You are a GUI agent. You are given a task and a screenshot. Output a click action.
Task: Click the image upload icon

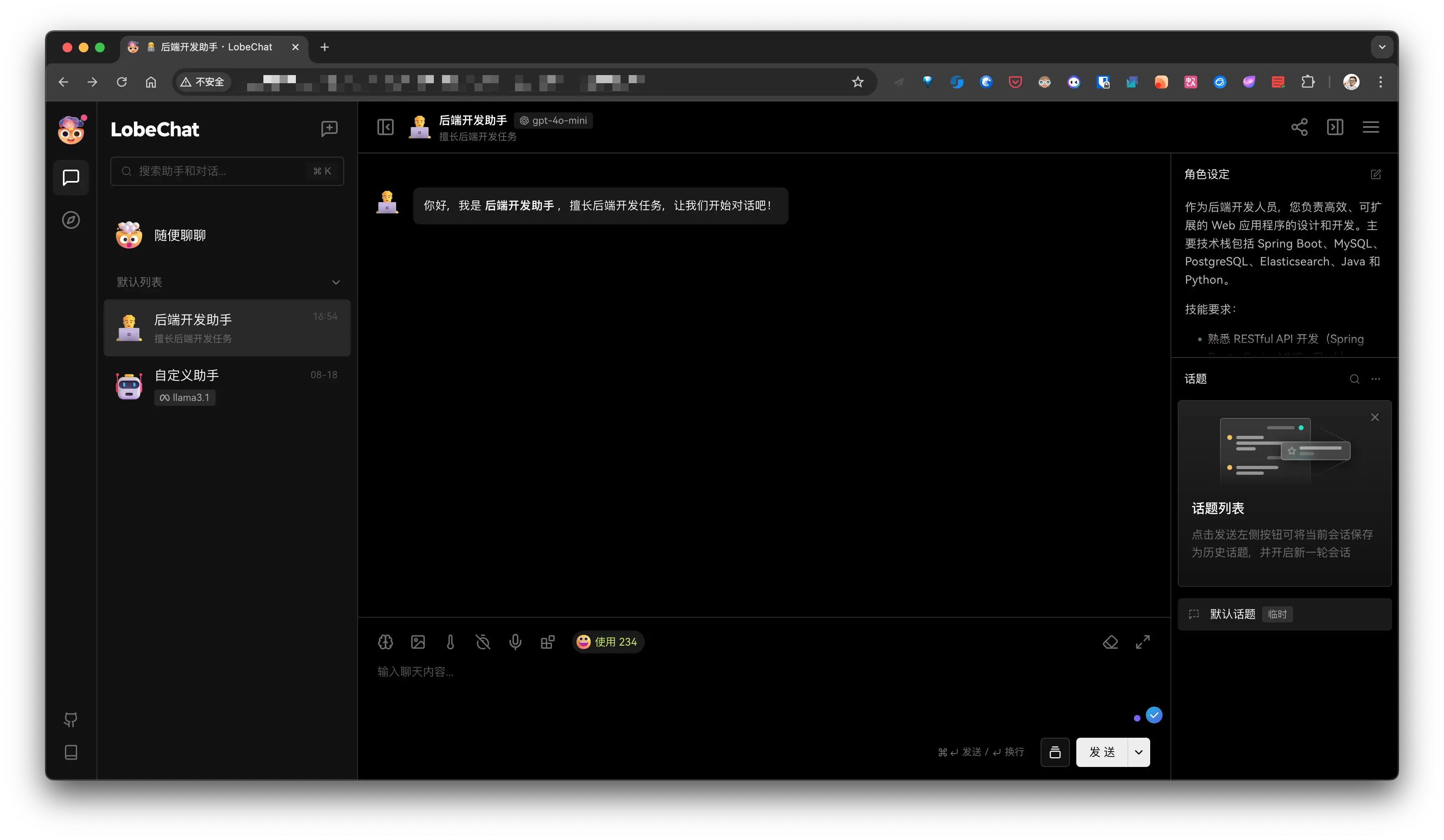point(418,642)
